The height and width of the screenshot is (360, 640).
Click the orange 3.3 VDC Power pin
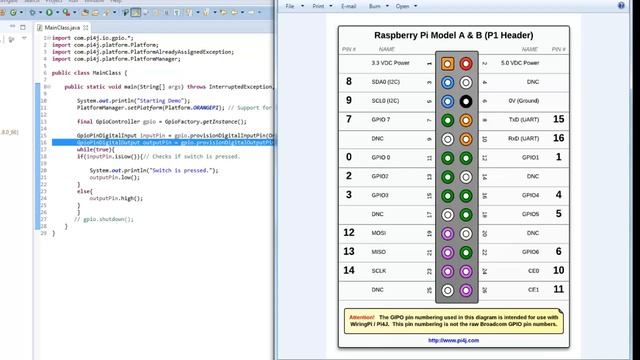[x=447, y=64]
